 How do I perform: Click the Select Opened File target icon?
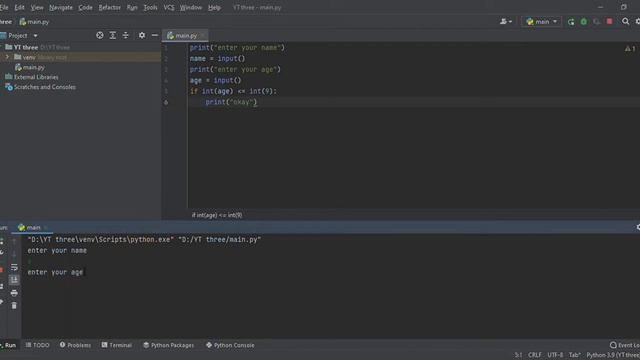(100, 36)
